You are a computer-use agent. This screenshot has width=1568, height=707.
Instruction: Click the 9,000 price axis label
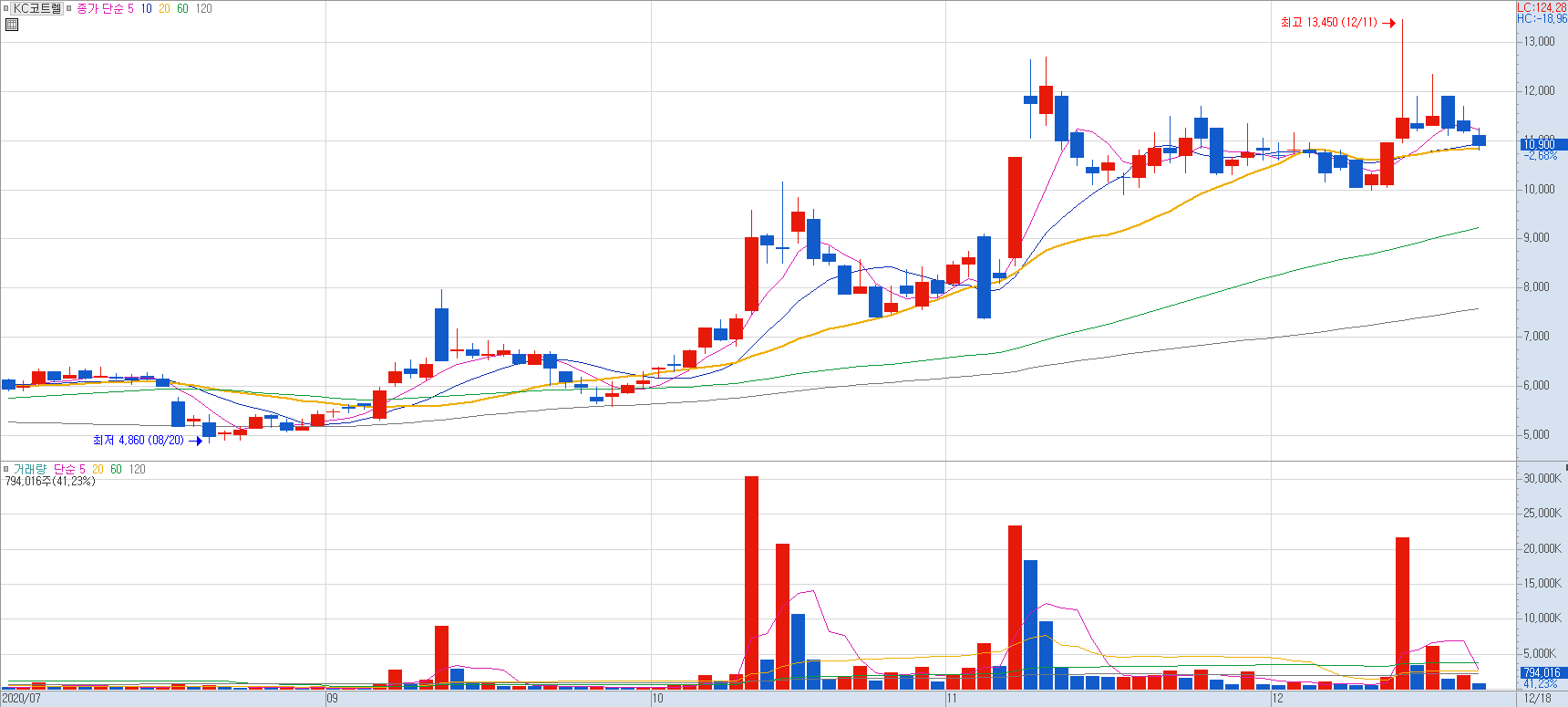pyautogui.click(x=1536, y=238)
